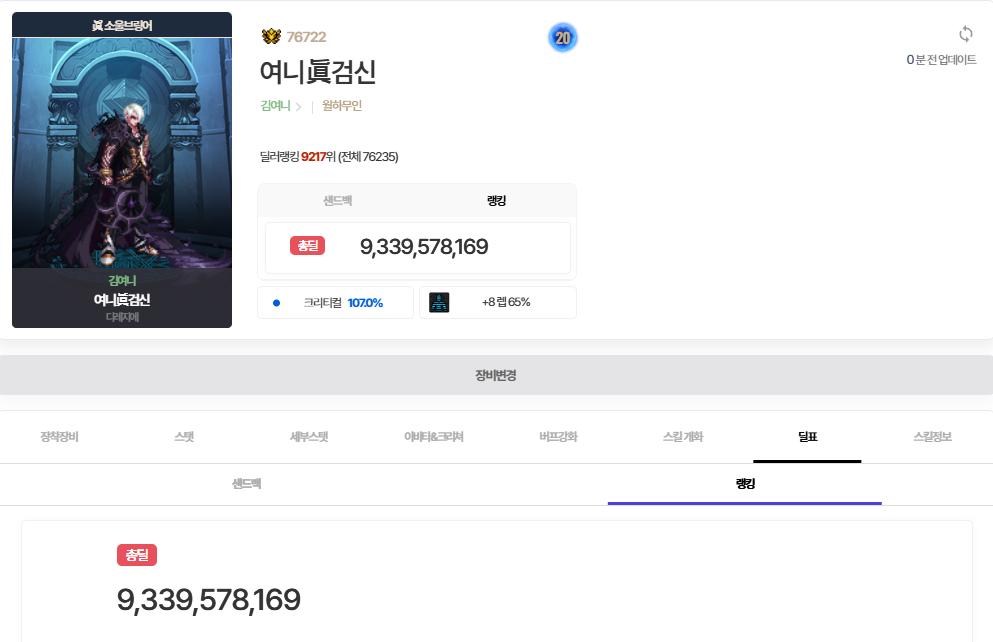
Task: Select 랭킹 in the top summary card
Action: 496,201
